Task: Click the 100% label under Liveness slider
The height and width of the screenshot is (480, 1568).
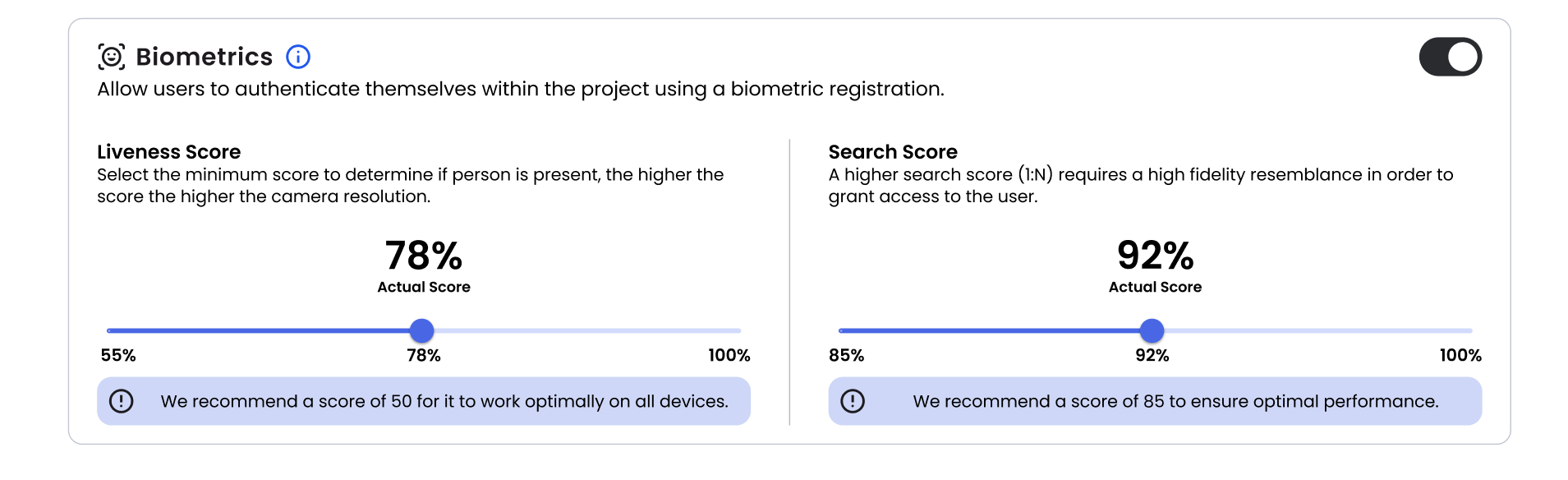Action: coord(729,355)
